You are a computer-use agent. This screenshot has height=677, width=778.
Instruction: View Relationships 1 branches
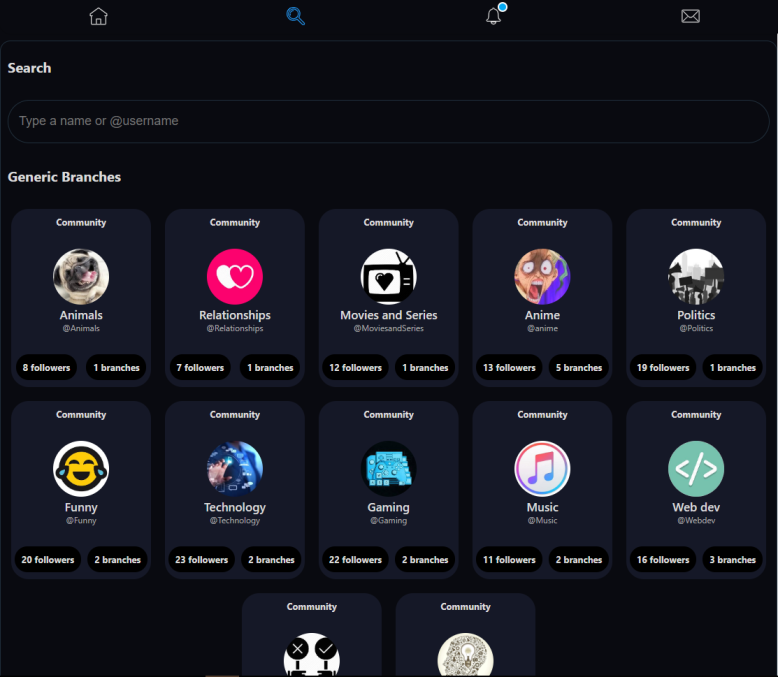pyautogui.click(x=270, y=368)
